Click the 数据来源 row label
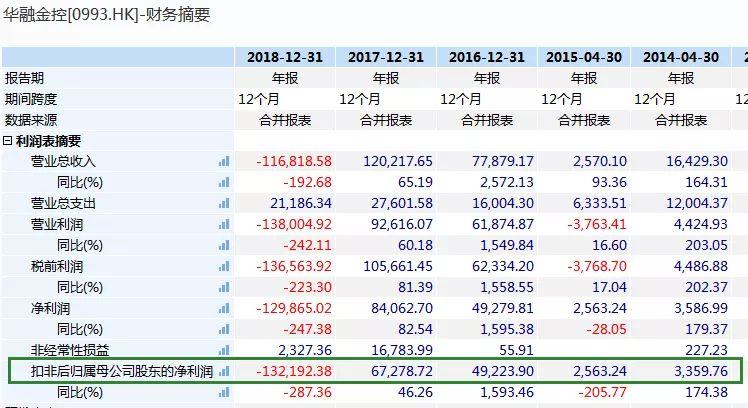 (31, 120)
